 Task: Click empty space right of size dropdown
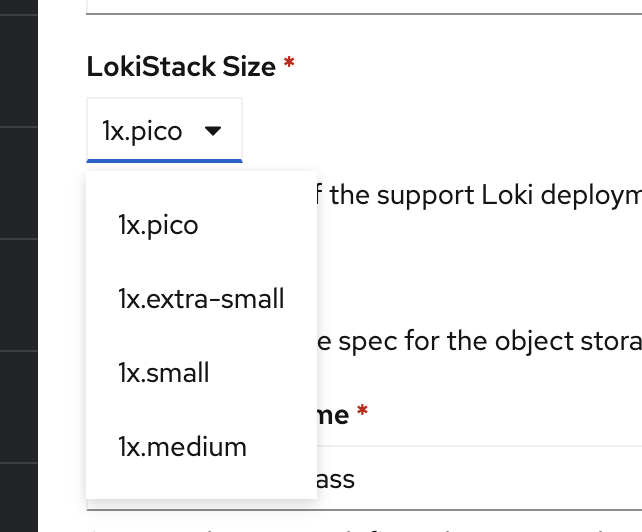point(440,130)
